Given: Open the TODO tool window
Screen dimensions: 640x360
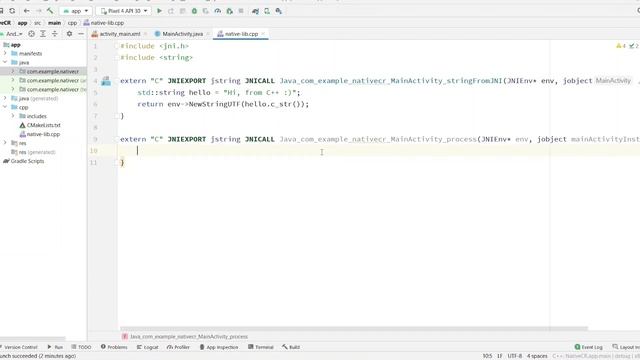Looking at the screenshot, I should (x=81, y=347).
